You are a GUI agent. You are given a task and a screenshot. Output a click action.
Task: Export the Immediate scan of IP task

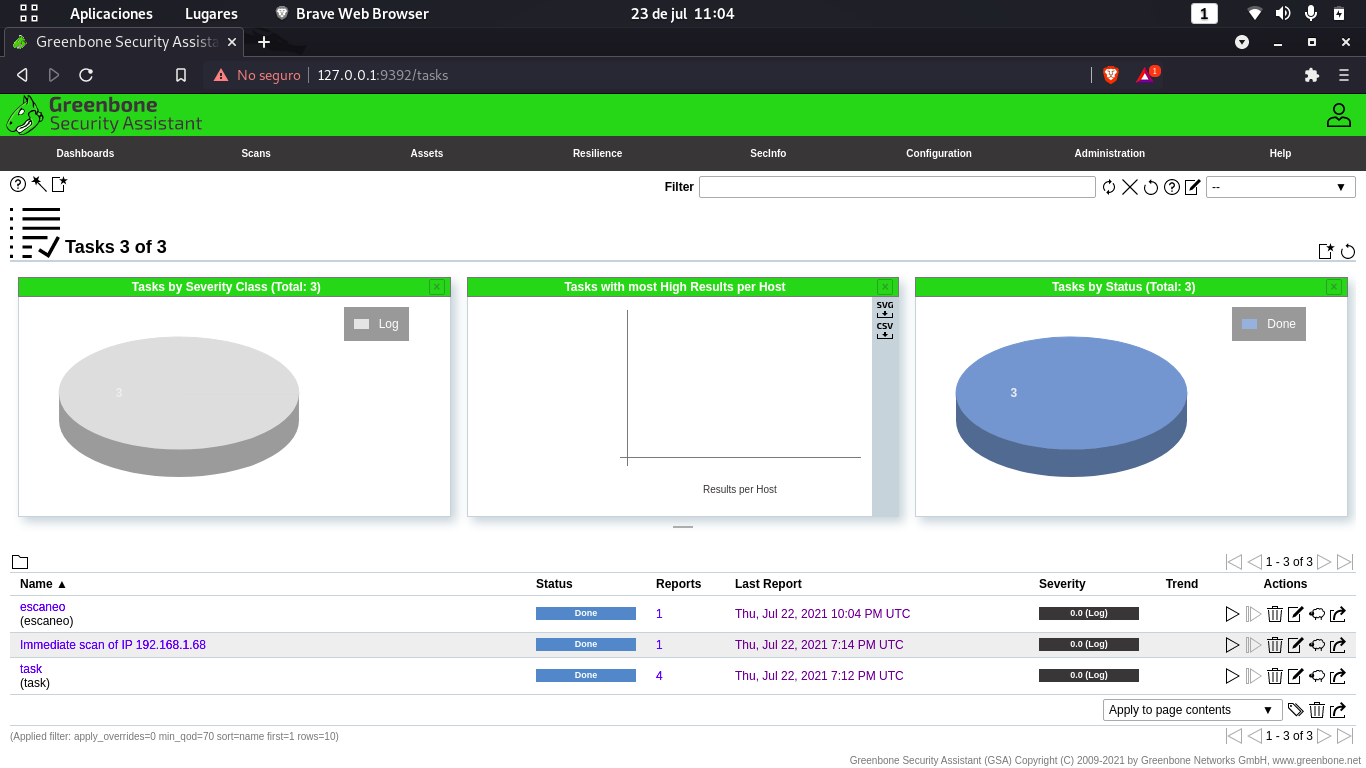(1338, 645)
